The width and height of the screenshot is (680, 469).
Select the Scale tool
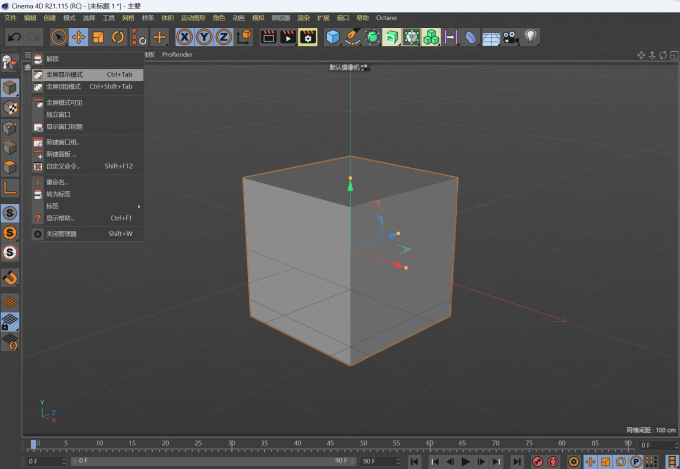pyautogui.click(x=98, y=37)
